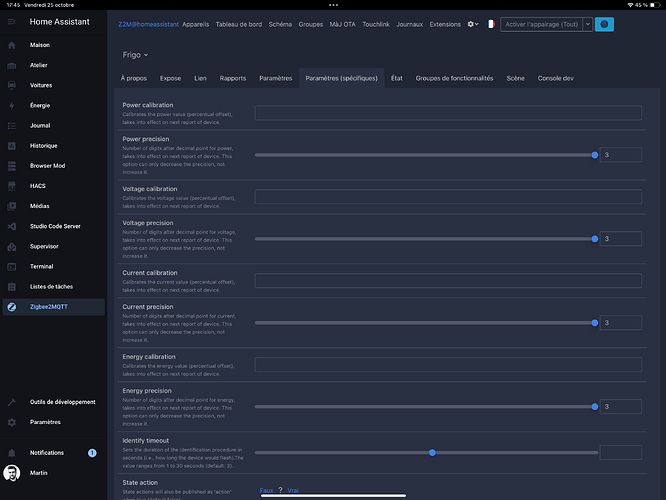666x500 pixels.
Task: Focus the Energy calibration input field
Action: click(448, 364)
